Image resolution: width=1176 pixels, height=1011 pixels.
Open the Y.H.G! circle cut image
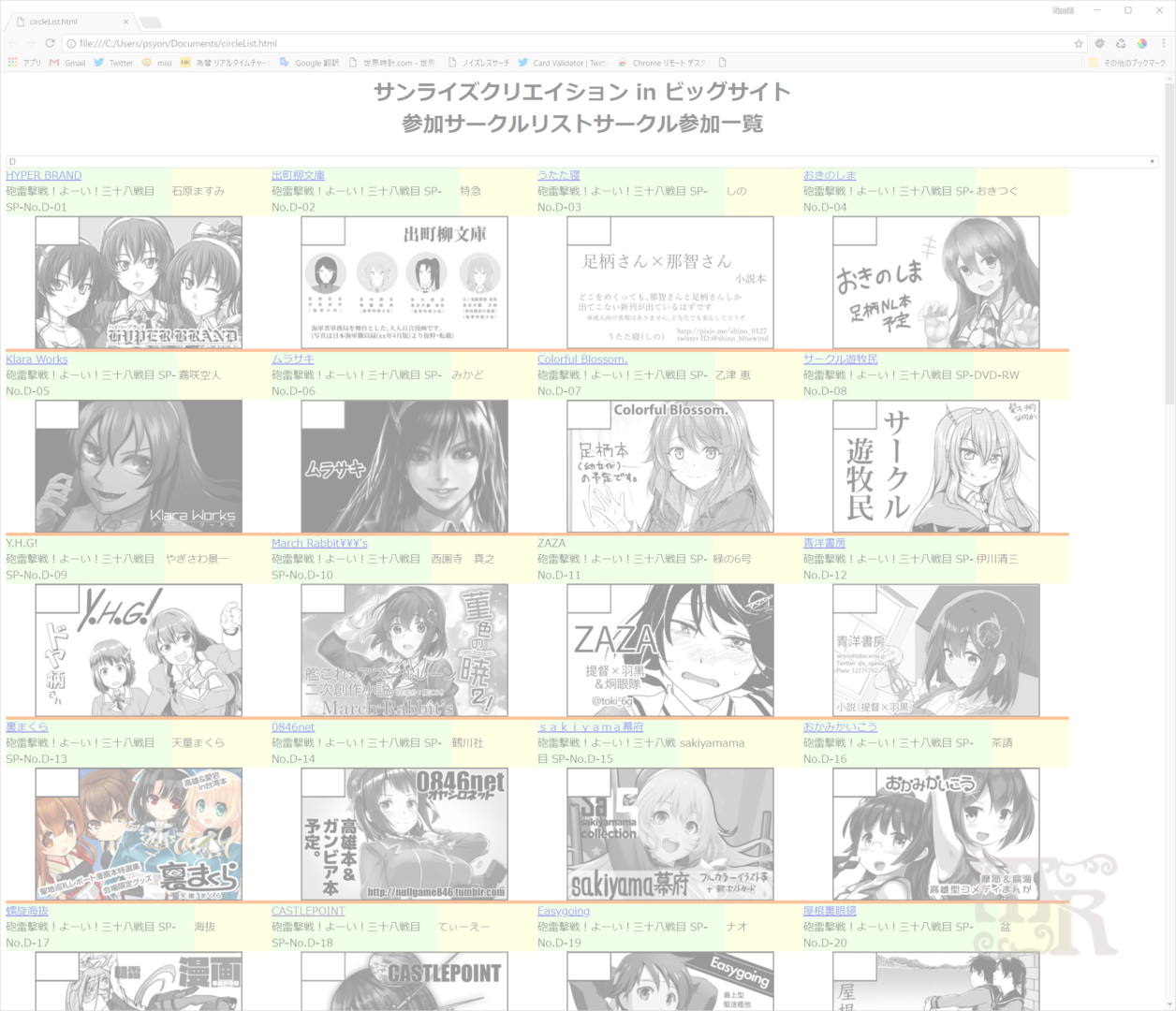point(139,651)
